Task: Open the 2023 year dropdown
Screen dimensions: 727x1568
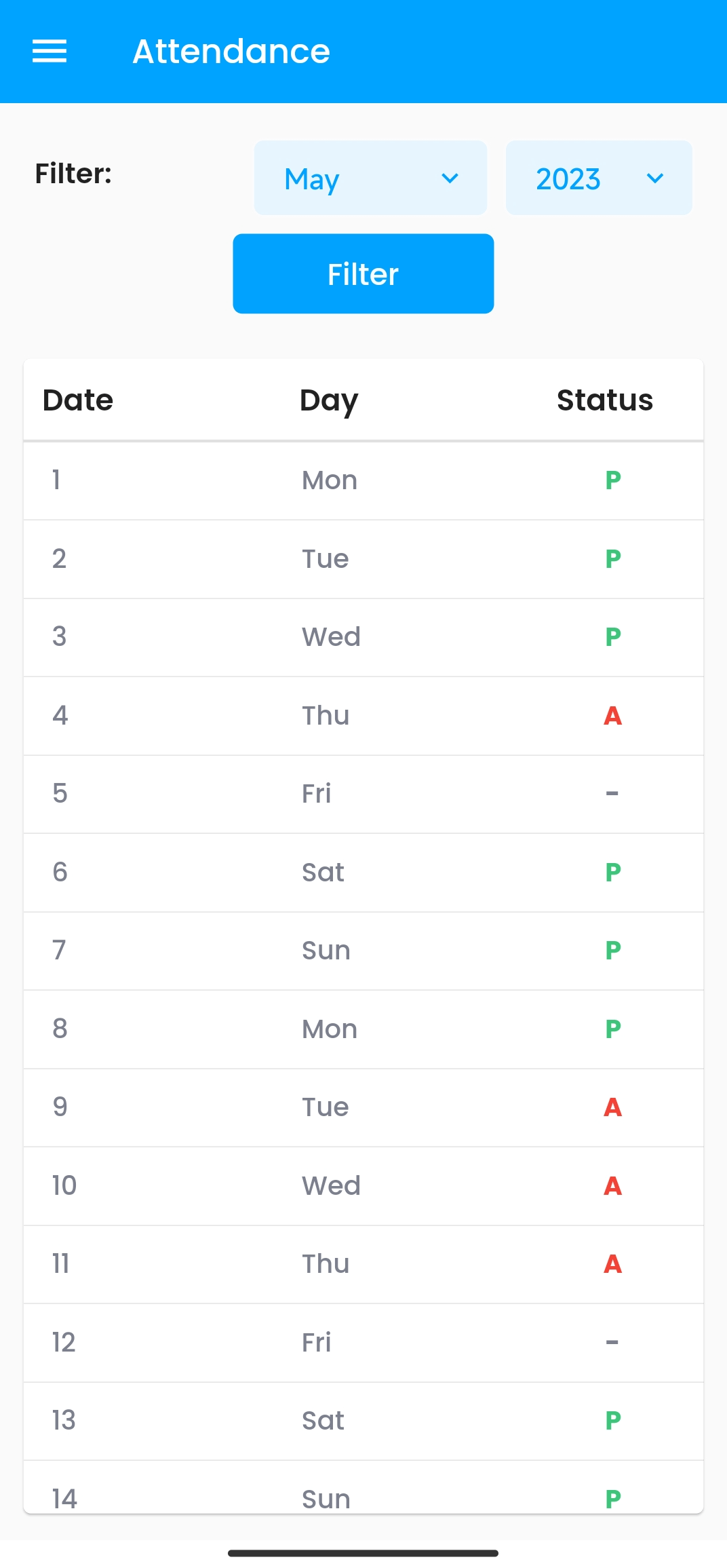Action: [598, 178]
